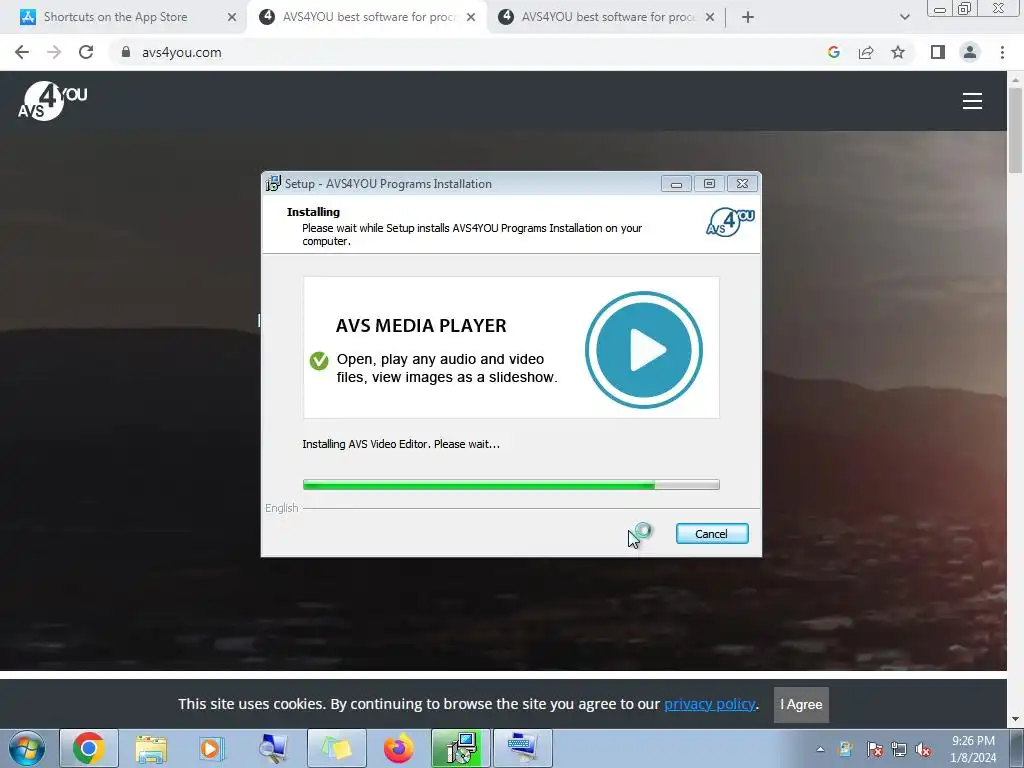Click the AVS Media Player play icon
This screenshot has width=1024, height=768.
pyautogui.click(x=644, y=350)
